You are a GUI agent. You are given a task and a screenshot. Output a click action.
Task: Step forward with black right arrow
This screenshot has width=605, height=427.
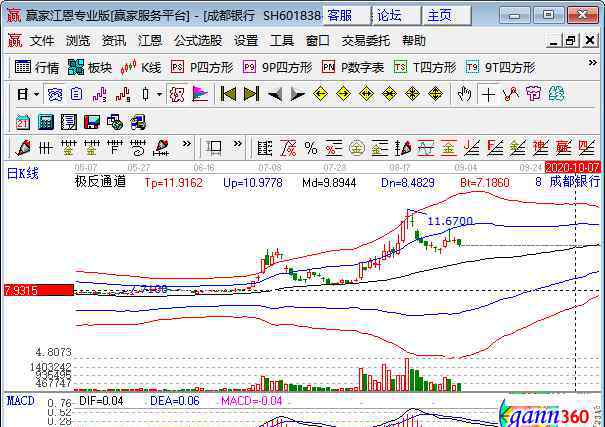tap(297, 94)
